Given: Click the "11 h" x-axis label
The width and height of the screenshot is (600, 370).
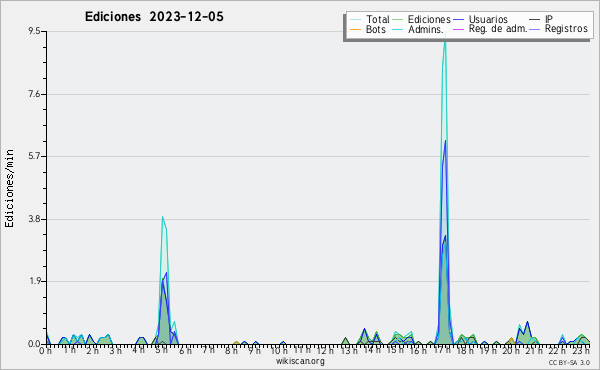Looking at the screenshot, I should point(302,350).
